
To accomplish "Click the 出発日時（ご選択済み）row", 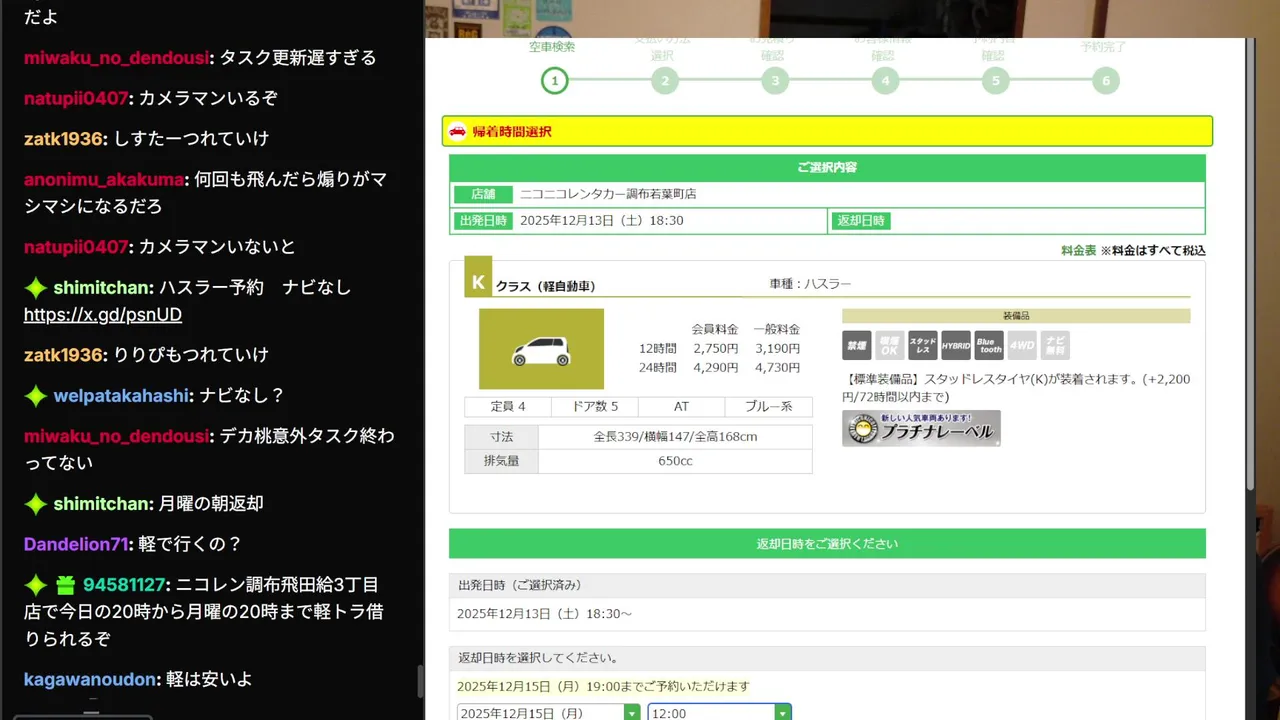I will (827, 585).
